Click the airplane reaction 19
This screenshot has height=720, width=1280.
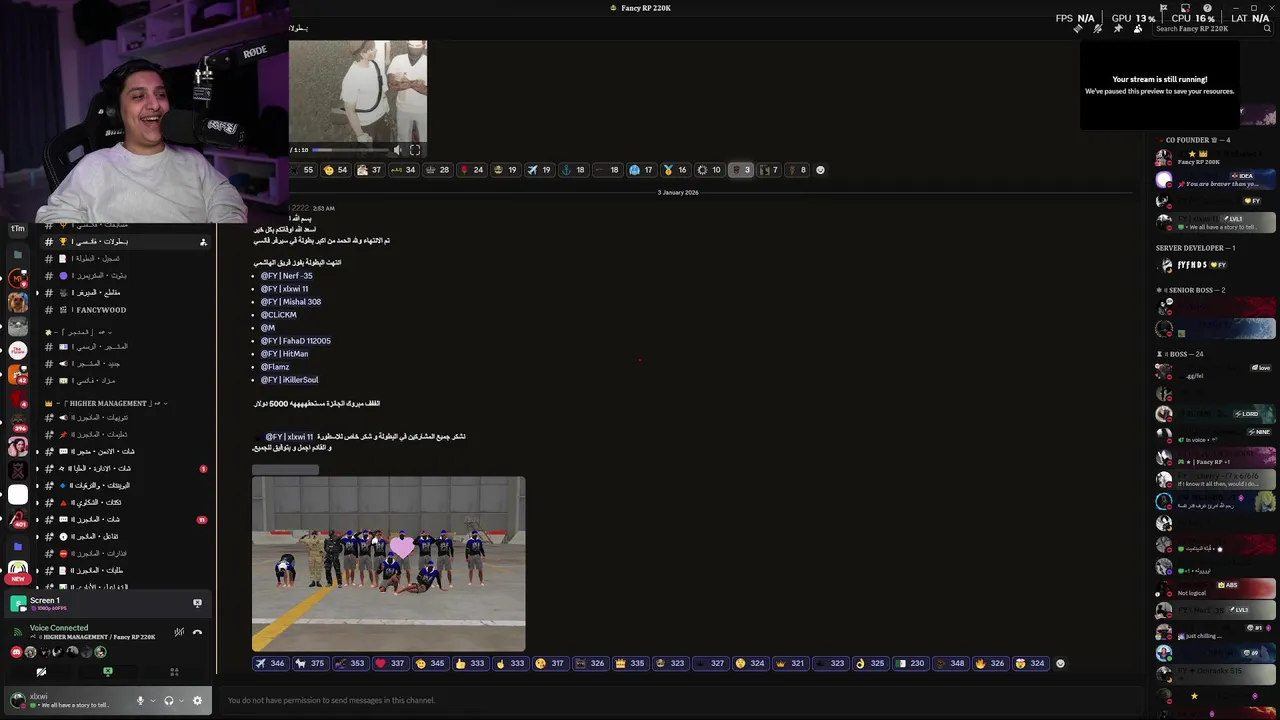click(x=539, y=170)
